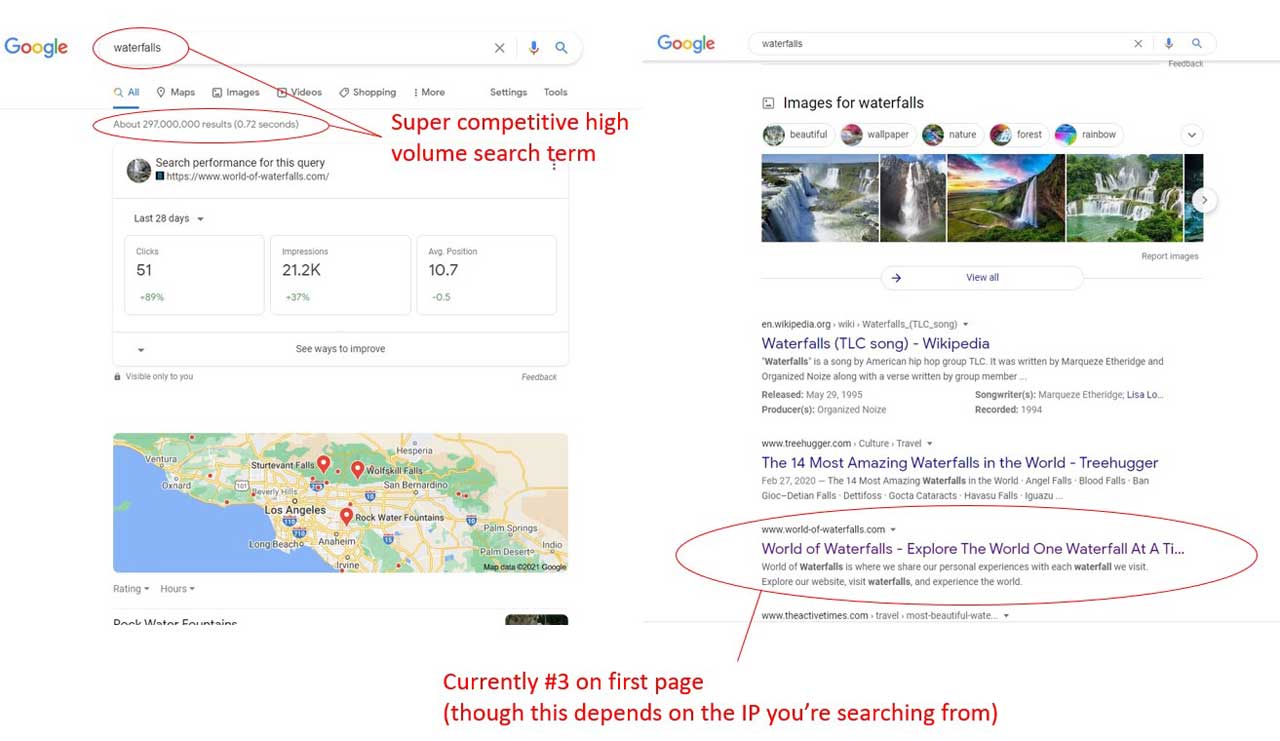The image size is (1280, 741).
Task: Click the microphone voice search in left search bar
Action: tap(534, 48)
